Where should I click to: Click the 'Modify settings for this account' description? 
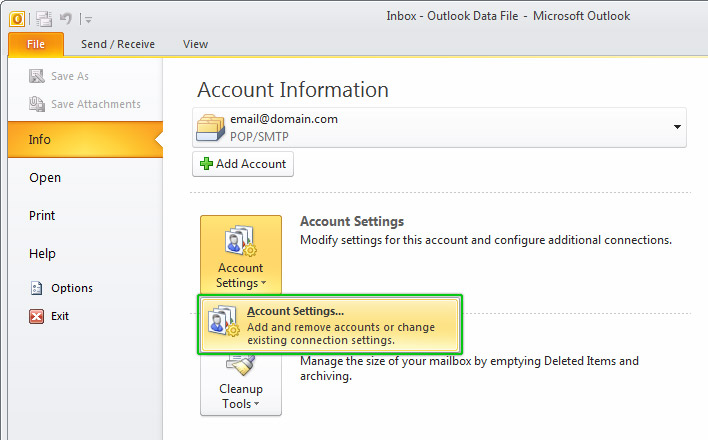(486, 240)
